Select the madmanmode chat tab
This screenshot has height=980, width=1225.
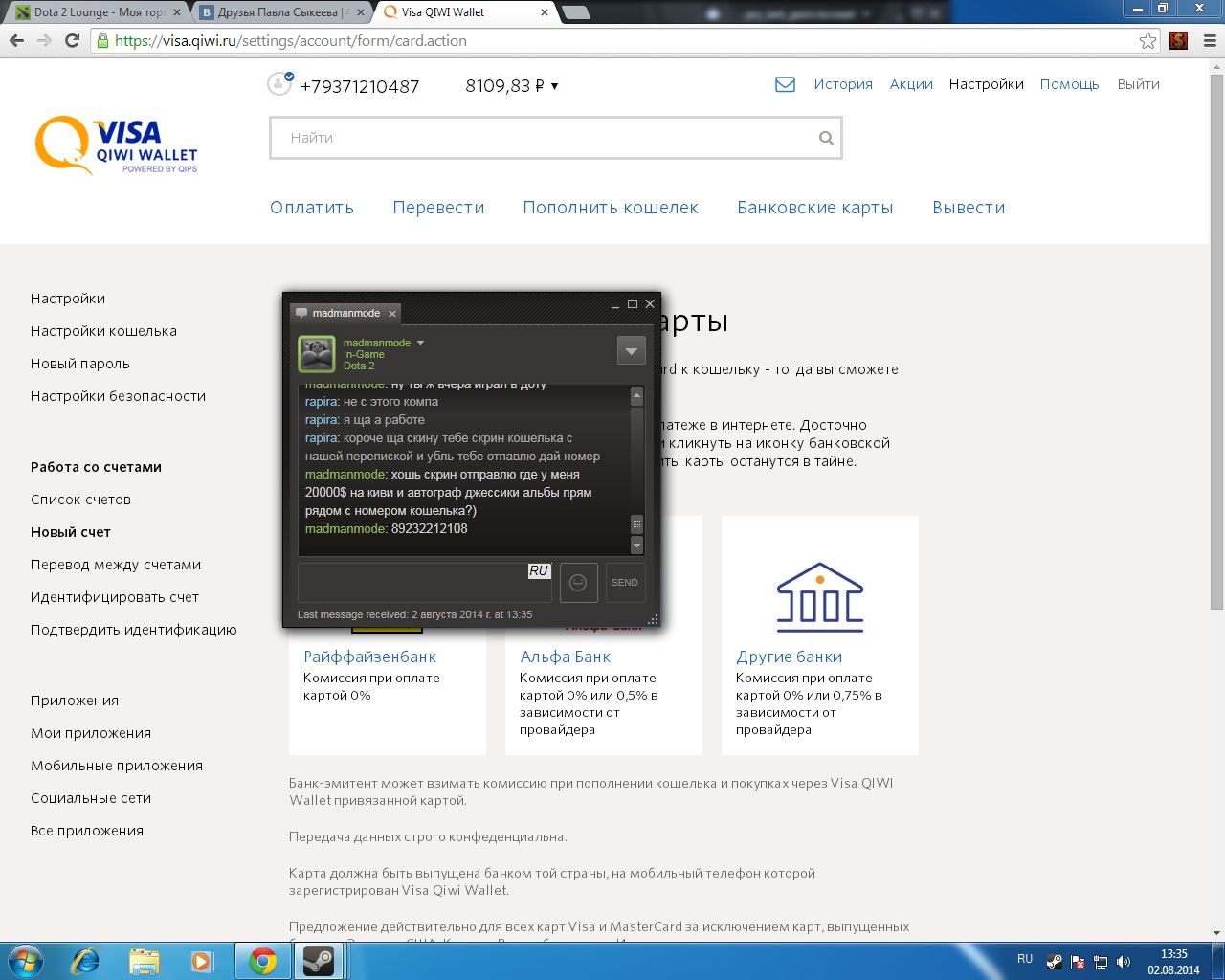345,314
